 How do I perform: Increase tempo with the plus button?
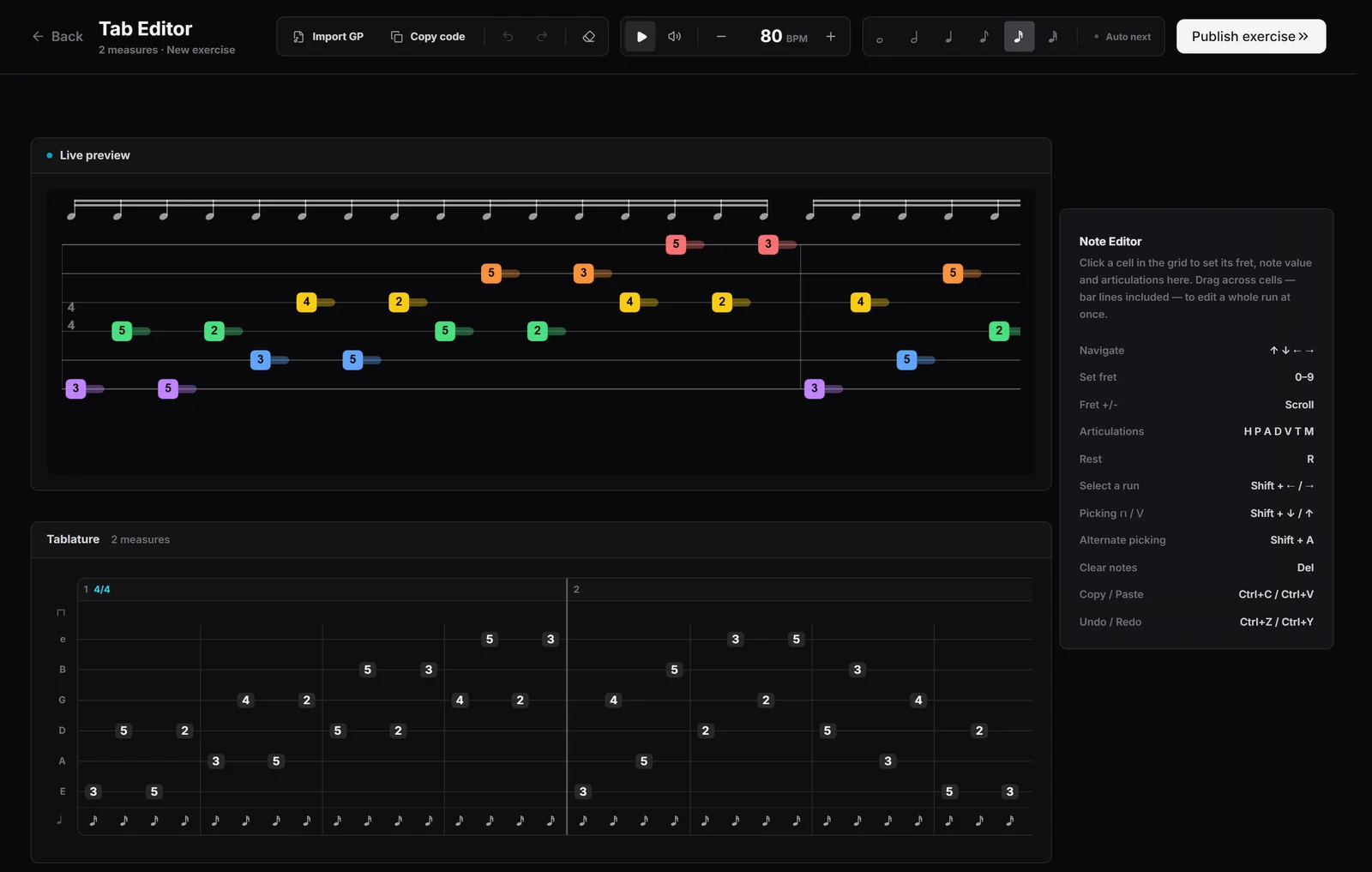(830, 37)
